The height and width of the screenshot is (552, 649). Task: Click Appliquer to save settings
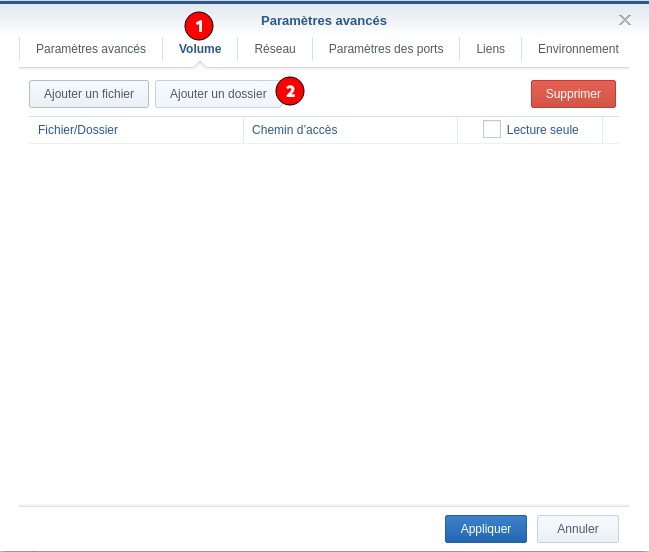tap(486, 529)
